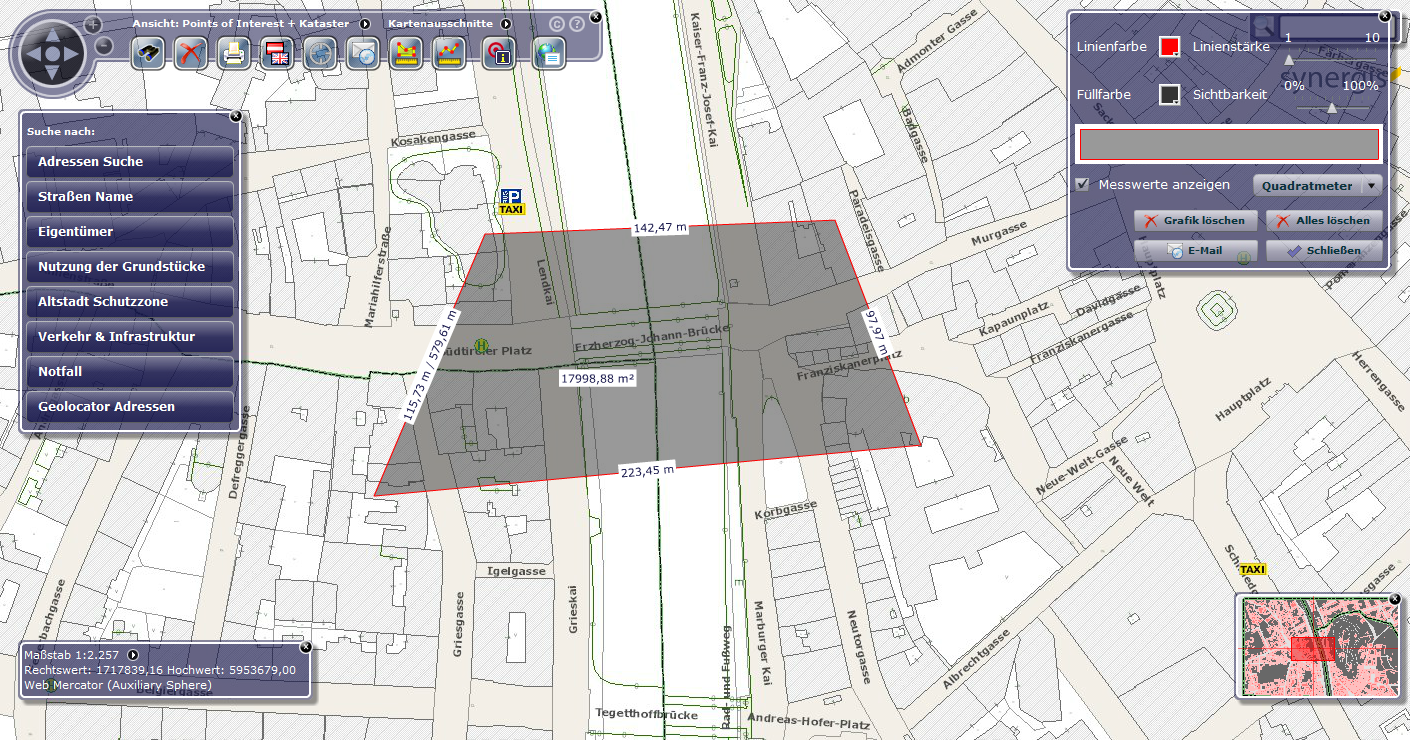This screenshot has height=740, width=1410.
Task: Click the binoculars search tool icon
Action: 149,53
